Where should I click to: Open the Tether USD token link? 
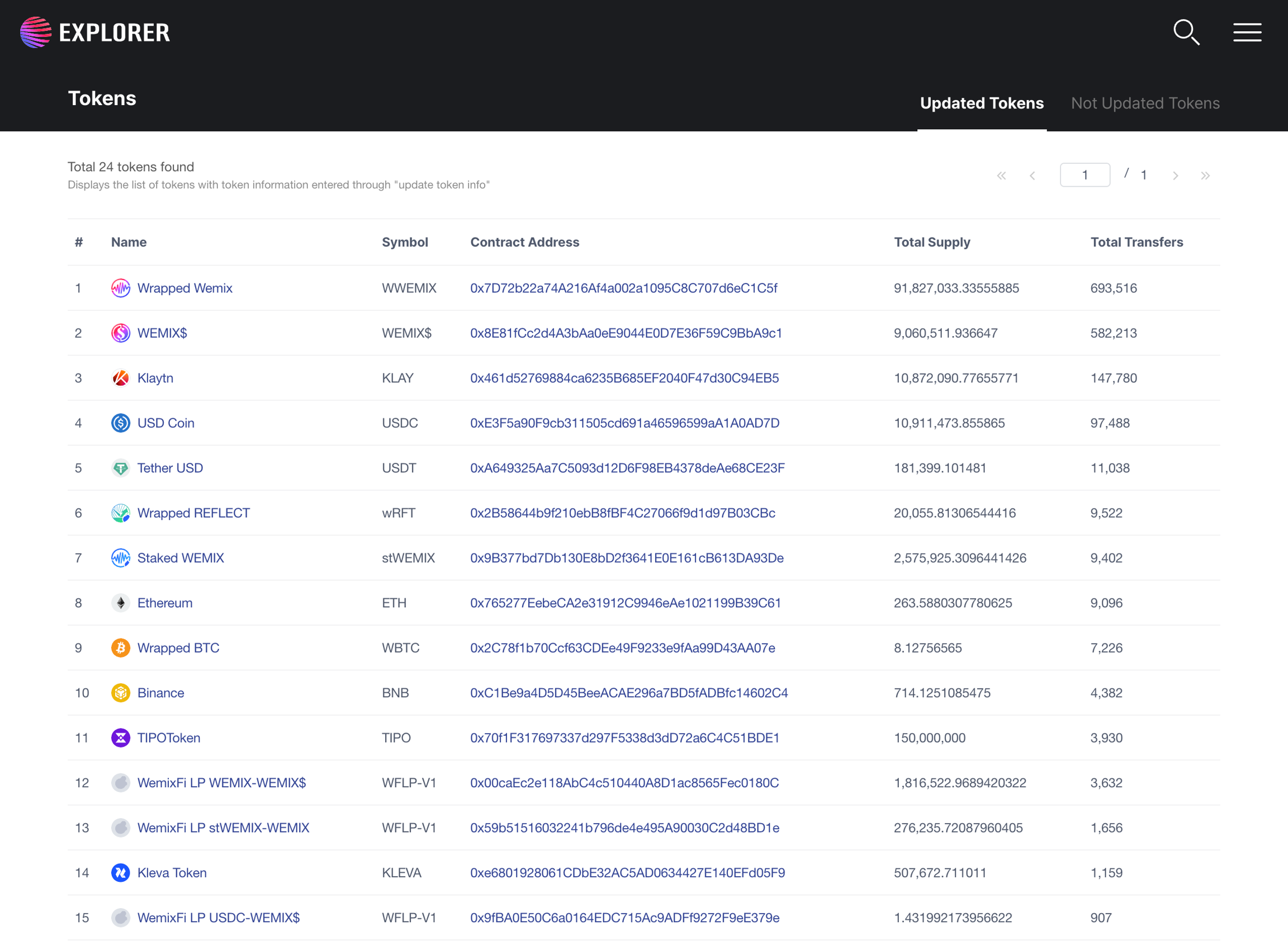pos(170,468)
